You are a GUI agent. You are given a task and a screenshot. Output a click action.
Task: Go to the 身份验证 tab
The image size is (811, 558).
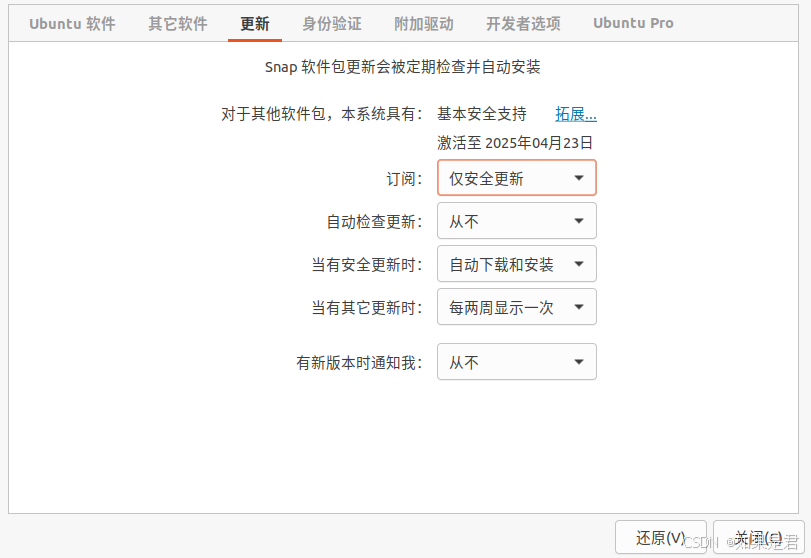click(x=332, y=24)
